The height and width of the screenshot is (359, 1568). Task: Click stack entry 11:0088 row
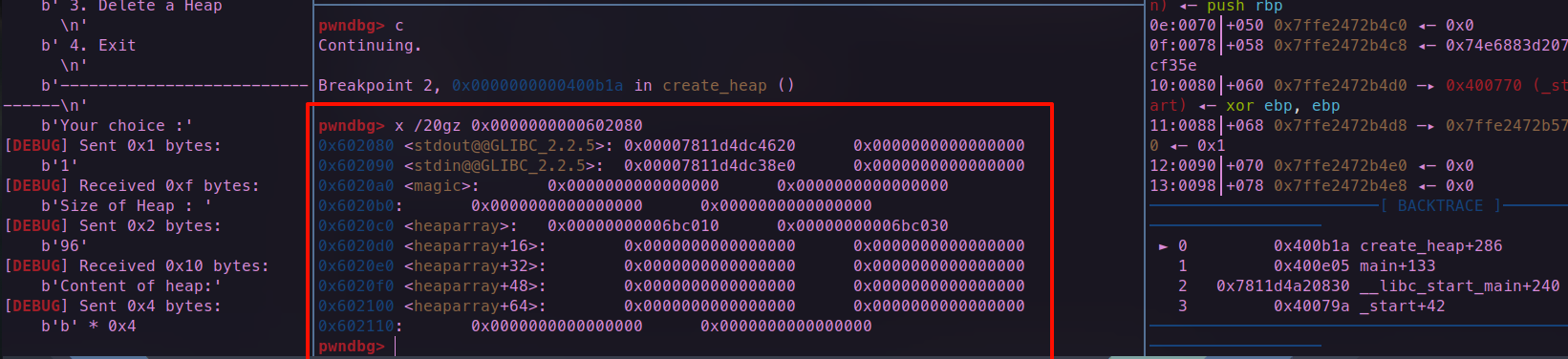(x=1359, y=125)
